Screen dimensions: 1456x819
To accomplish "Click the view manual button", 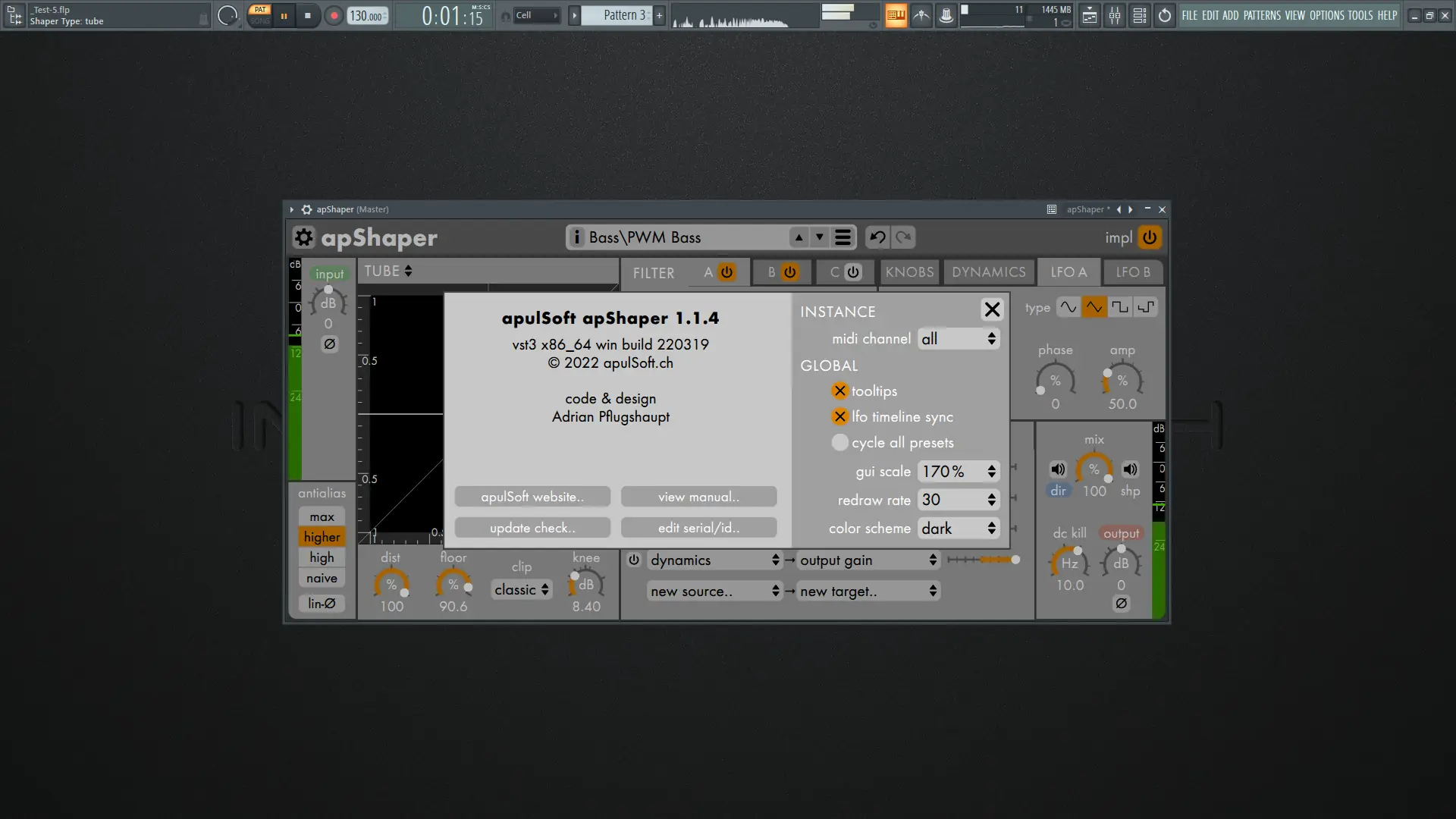I will (x=698, y=497).
